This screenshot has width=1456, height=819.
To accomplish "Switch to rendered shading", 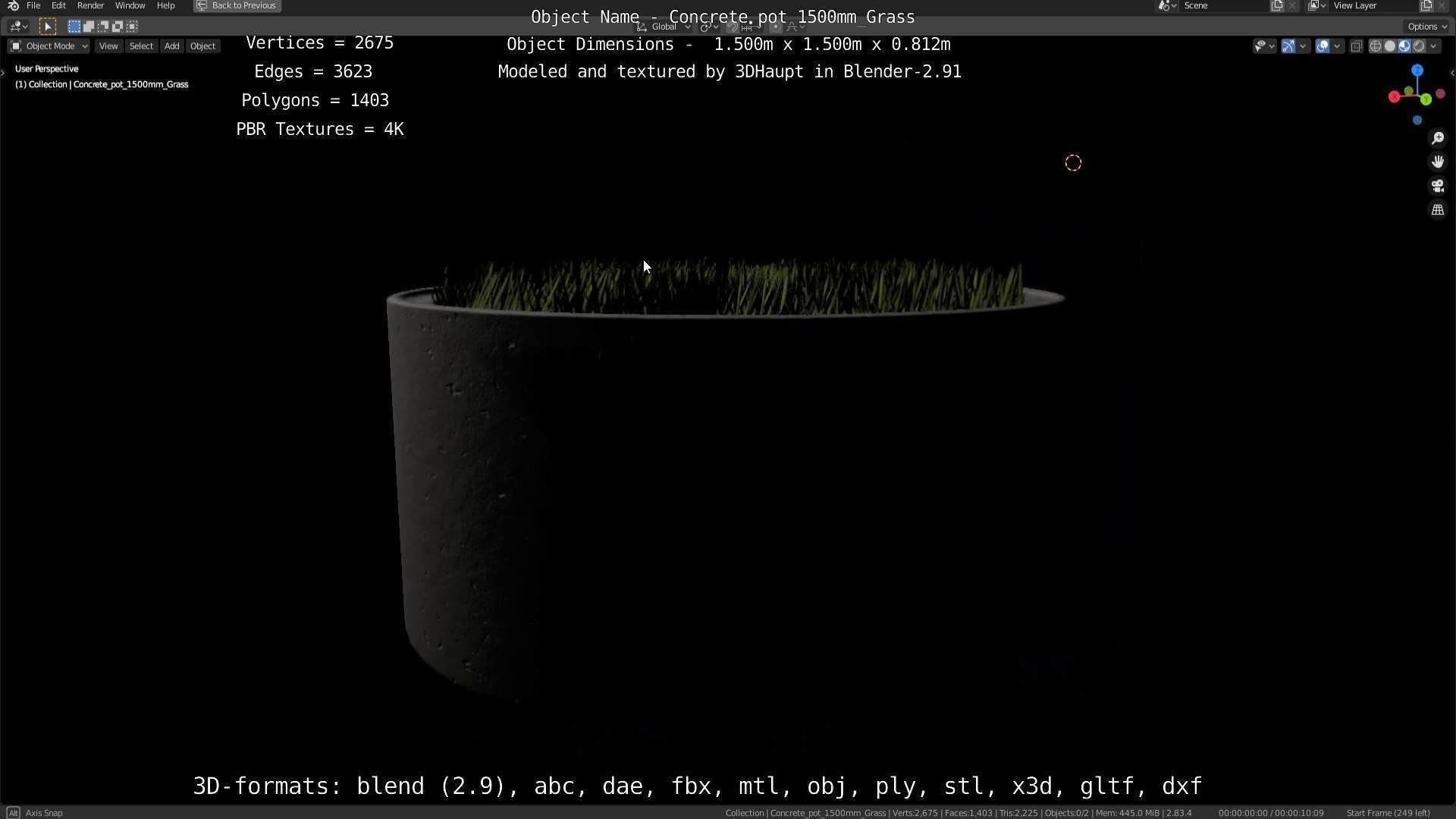I will click(x=1419, y=46).
